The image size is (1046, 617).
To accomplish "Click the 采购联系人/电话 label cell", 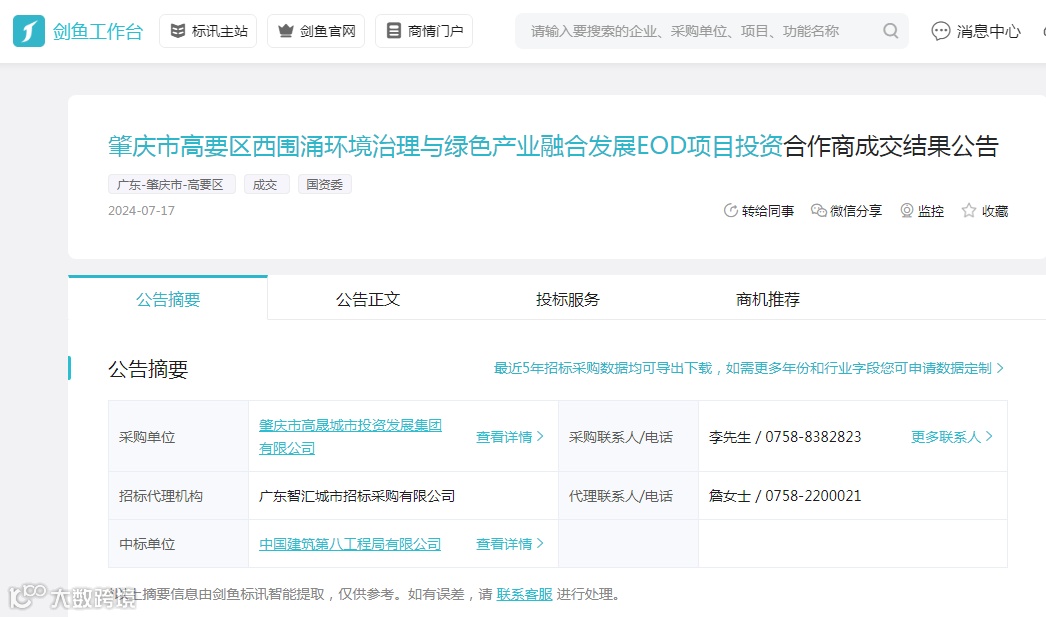I will 628,436.
